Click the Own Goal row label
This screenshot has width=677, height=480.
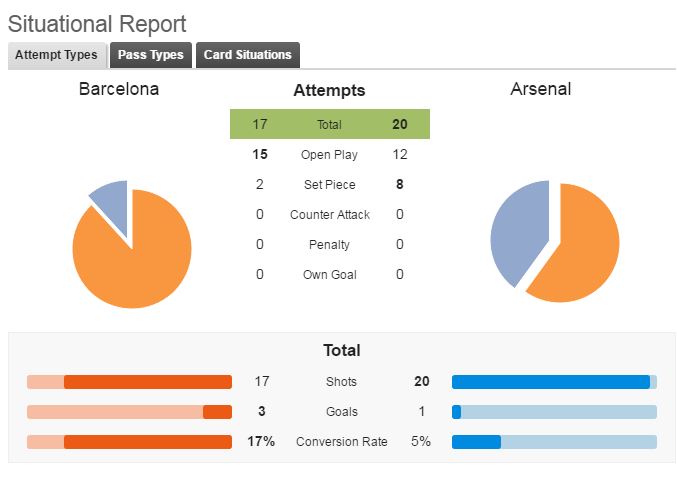coord(329,275)
